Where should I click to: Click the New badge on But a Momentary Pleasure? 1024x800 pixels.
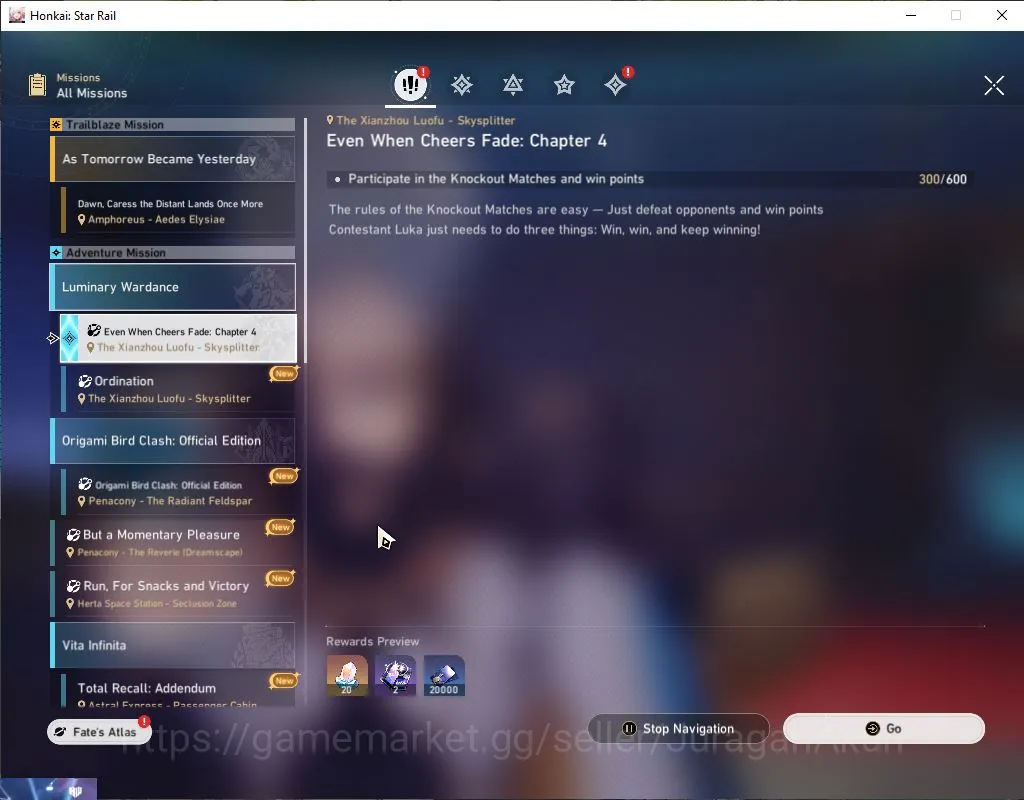coord(281,527)
